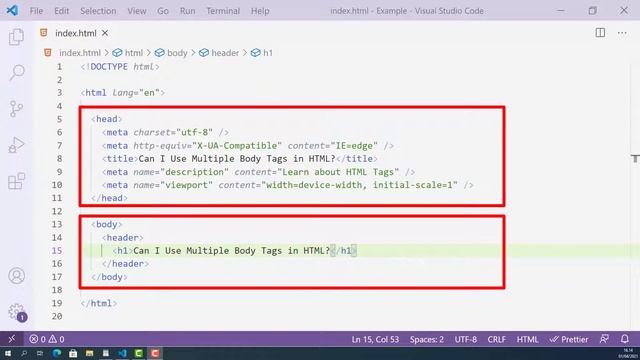640x360 pixels.
Task: Open the Terminal menu
Action: point(223,11)
